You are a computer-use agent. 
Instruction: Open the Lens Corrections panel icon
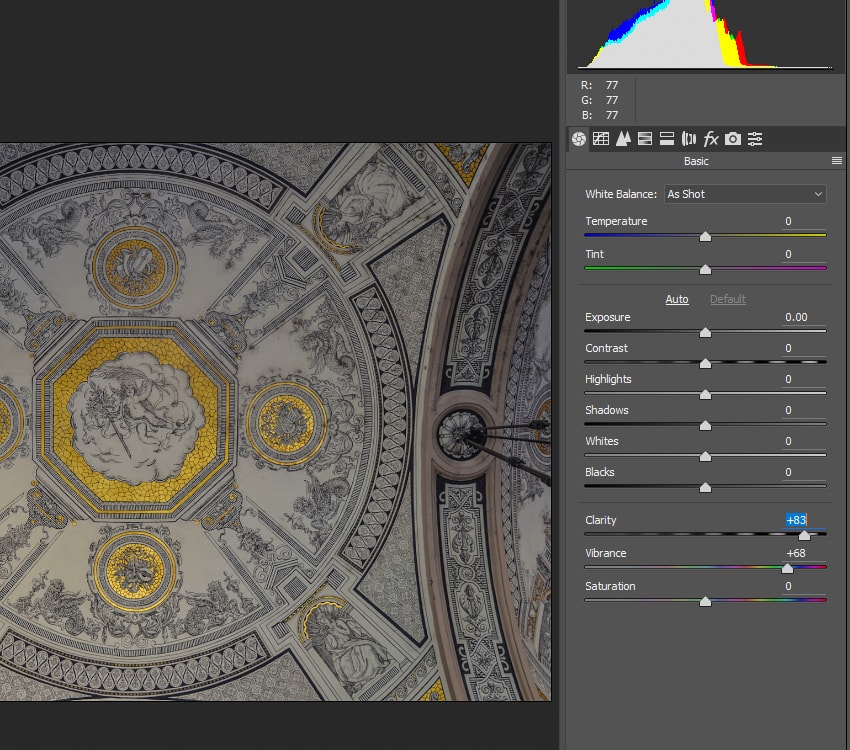click(688, 139)
